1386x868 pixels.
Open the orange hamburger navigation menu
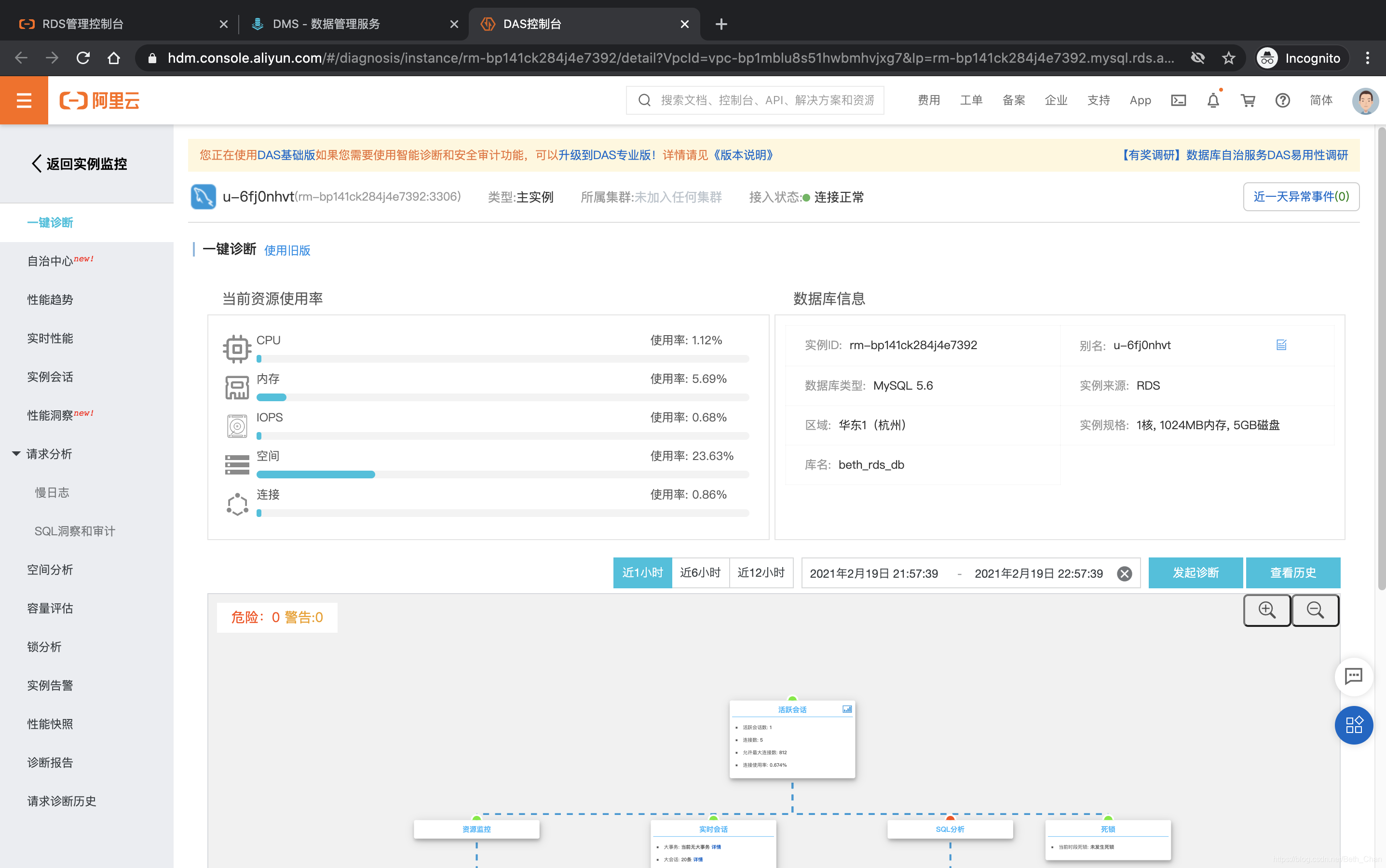pos(24,100)
